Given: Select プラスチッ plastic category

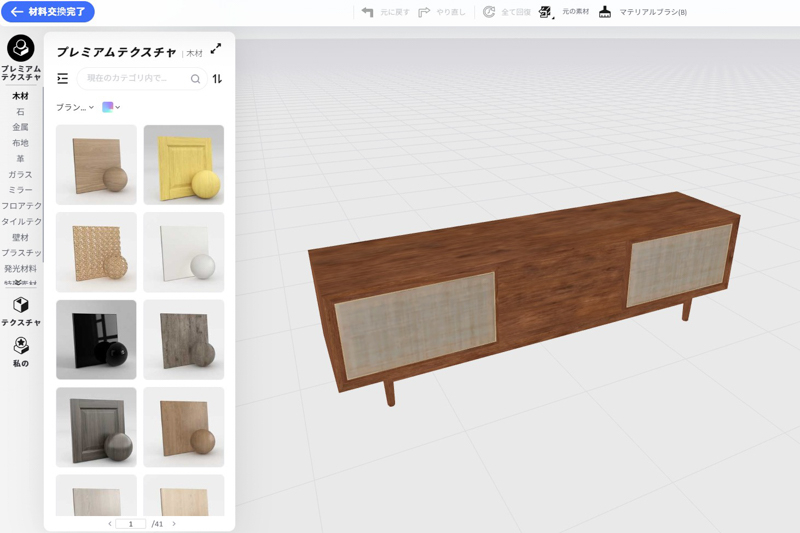Looking at the screenshot, I should pos(21,252).
